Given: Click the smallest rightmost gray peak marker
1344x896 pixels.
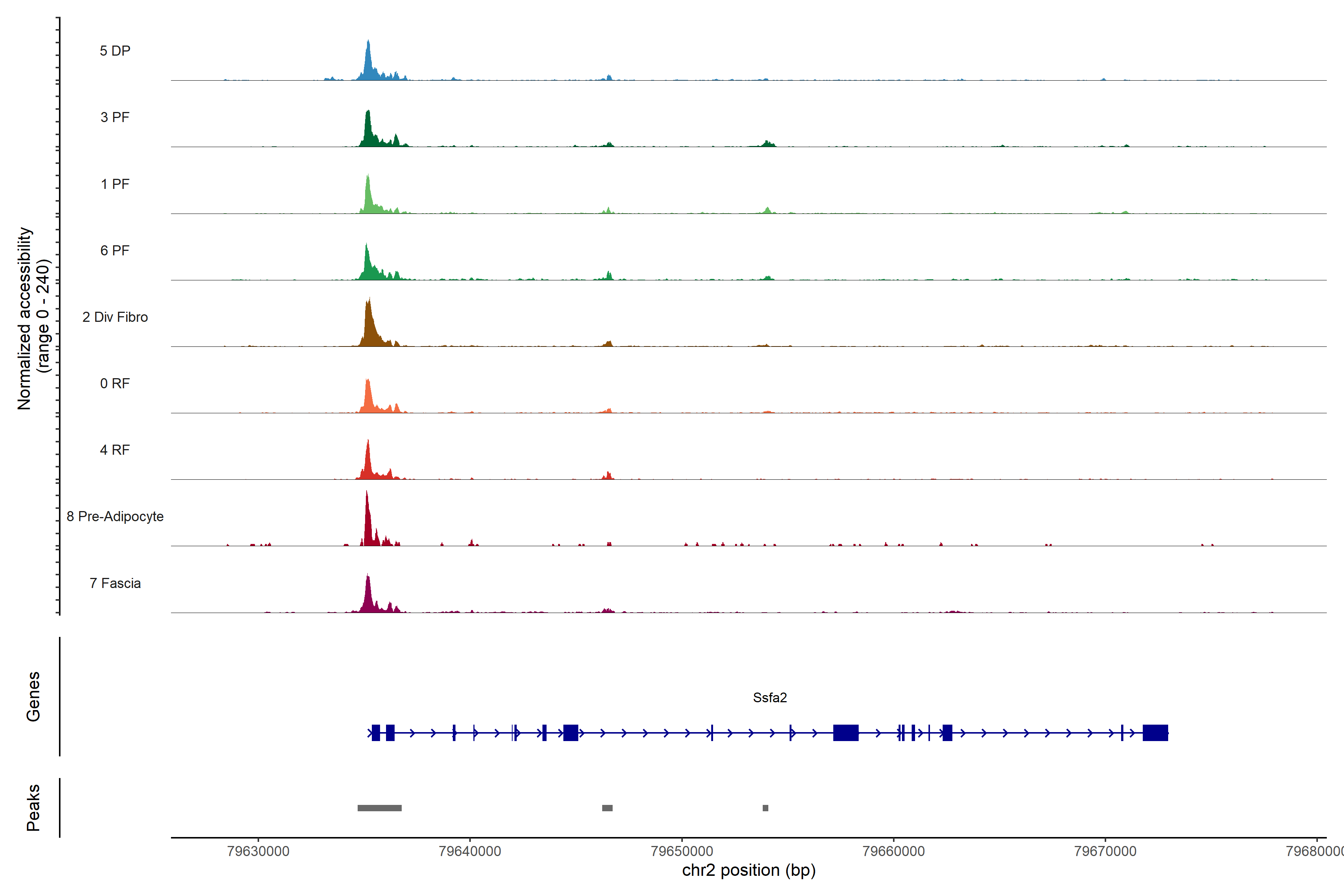Looking at the screenshot, I should tap(765, 808).
